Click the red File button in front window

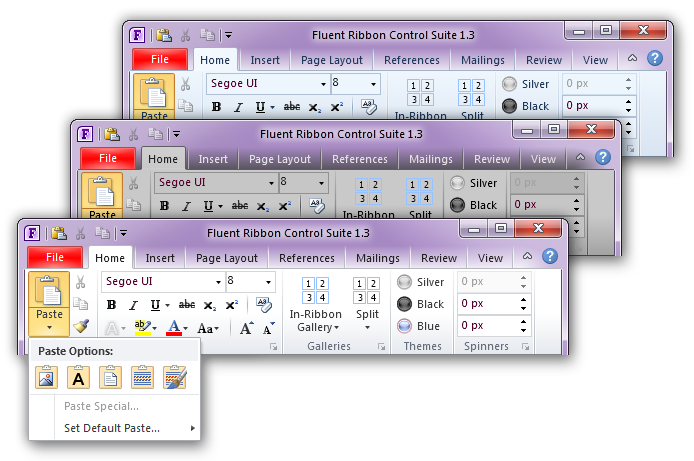pos(55,257)
